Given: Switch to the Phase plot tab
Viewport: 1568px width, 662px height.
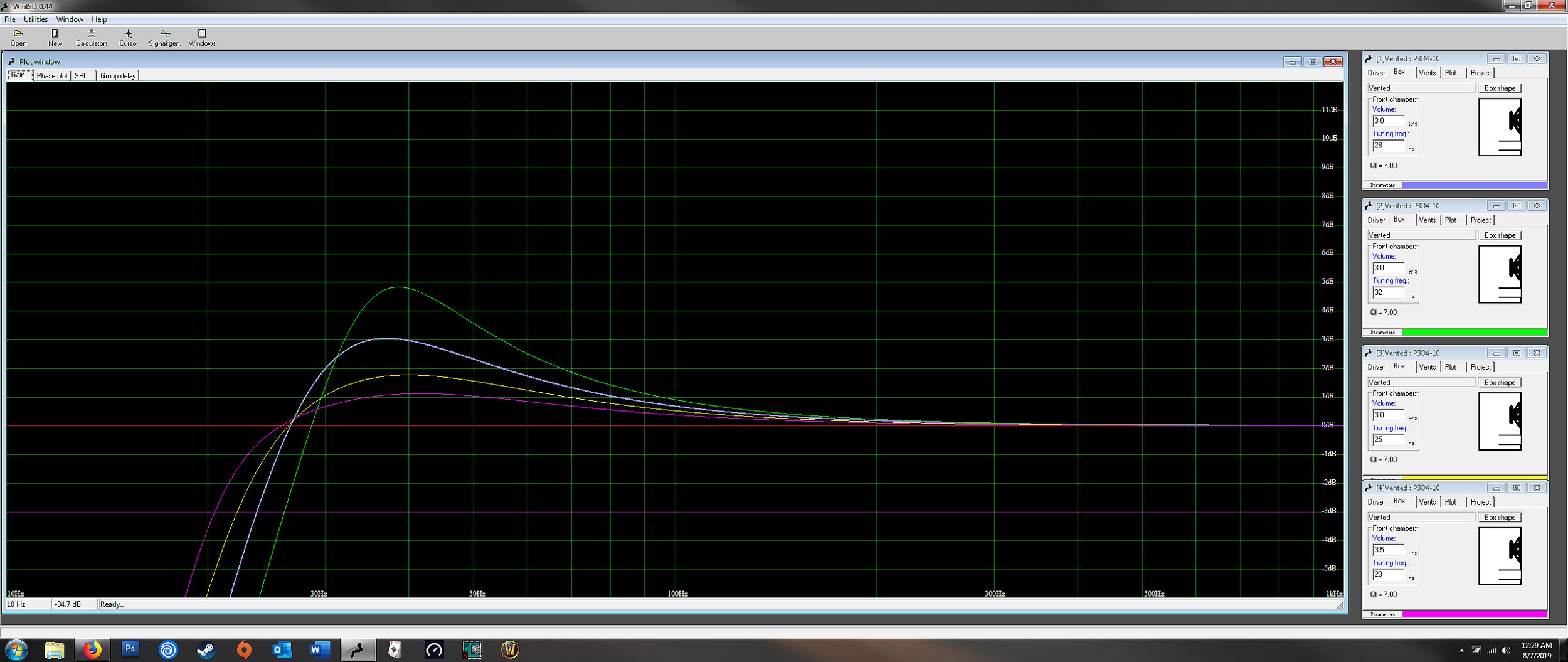Looking at the screenshot, I should click(x=51, y=76).
